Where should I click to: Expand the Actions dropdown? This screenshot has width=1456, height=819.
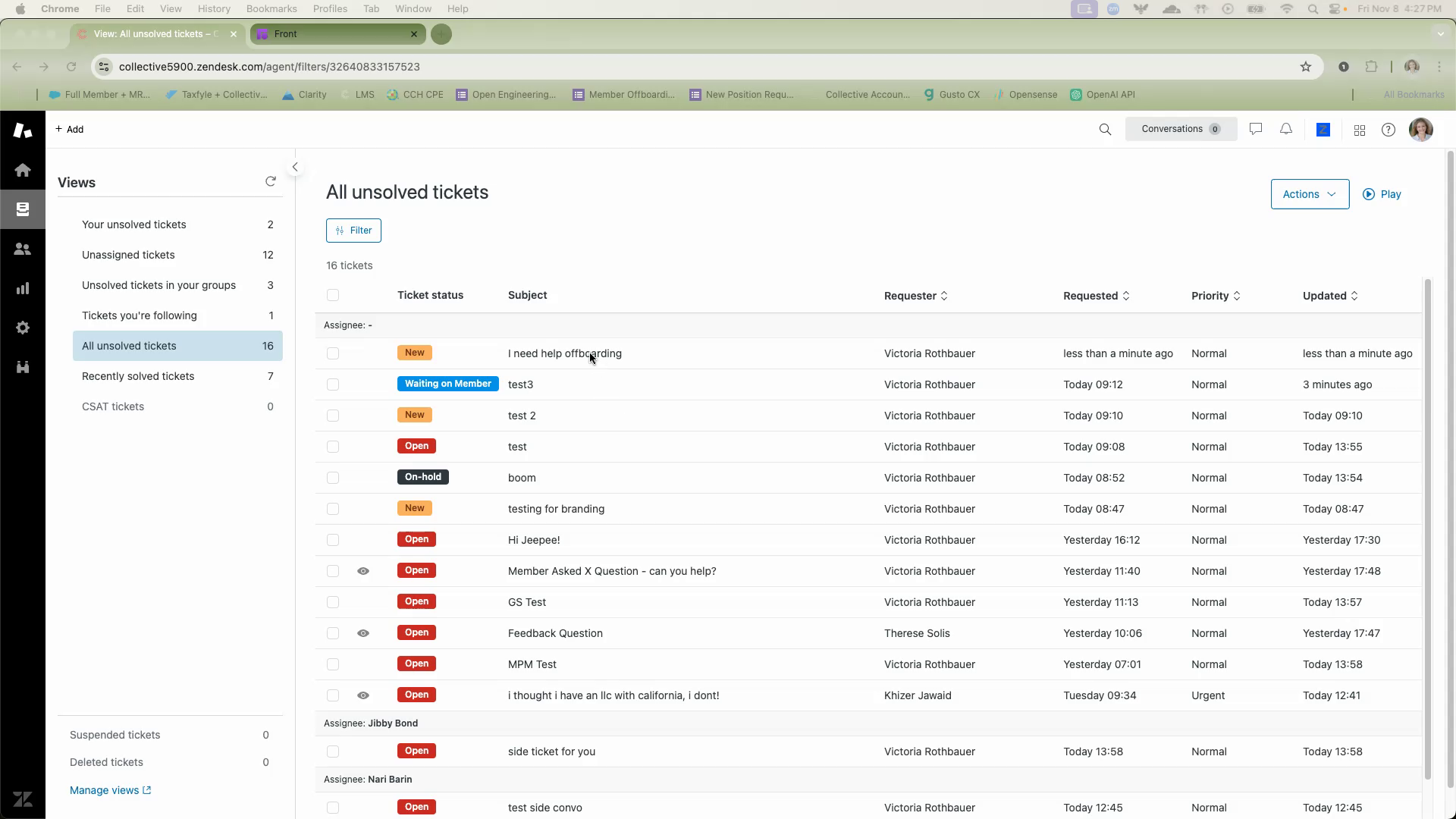click(x=1310, y=194)
